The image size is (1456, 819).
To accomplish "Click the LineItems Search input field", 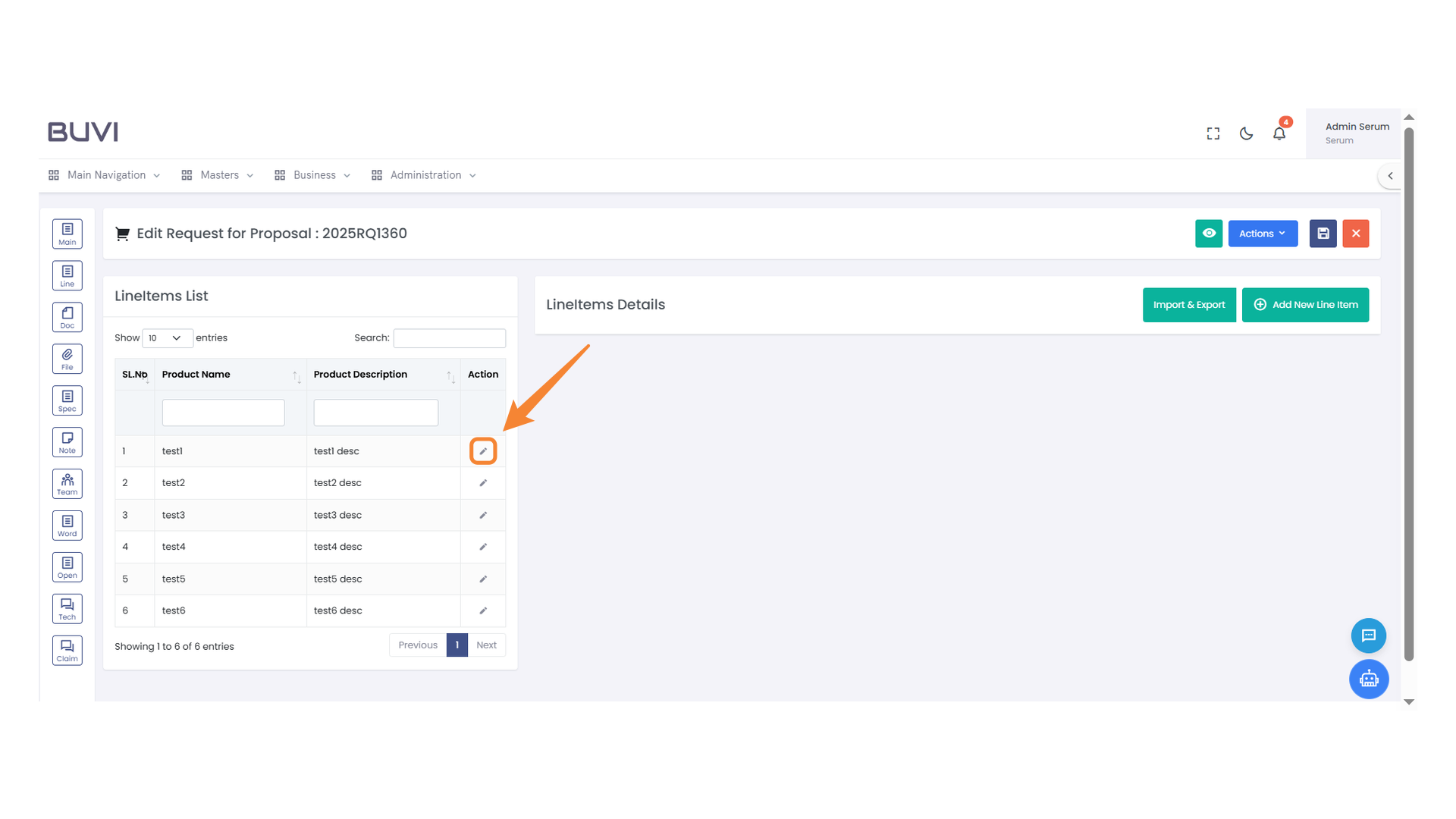I will (x=450, y=338).
